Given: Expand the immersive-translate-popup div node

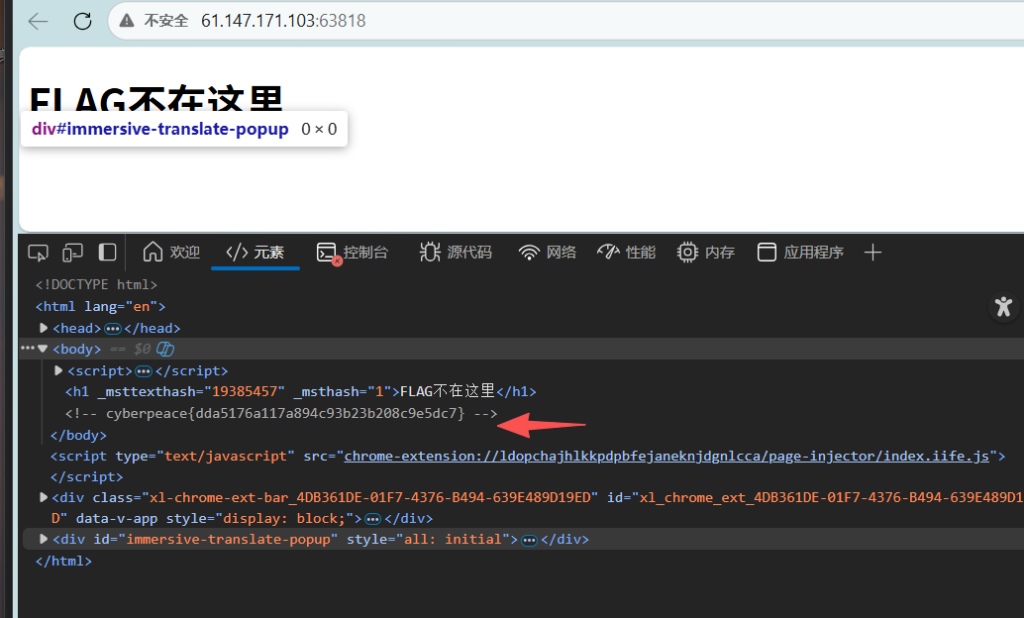Looking at the screenshot, I should tap(43, 539).
